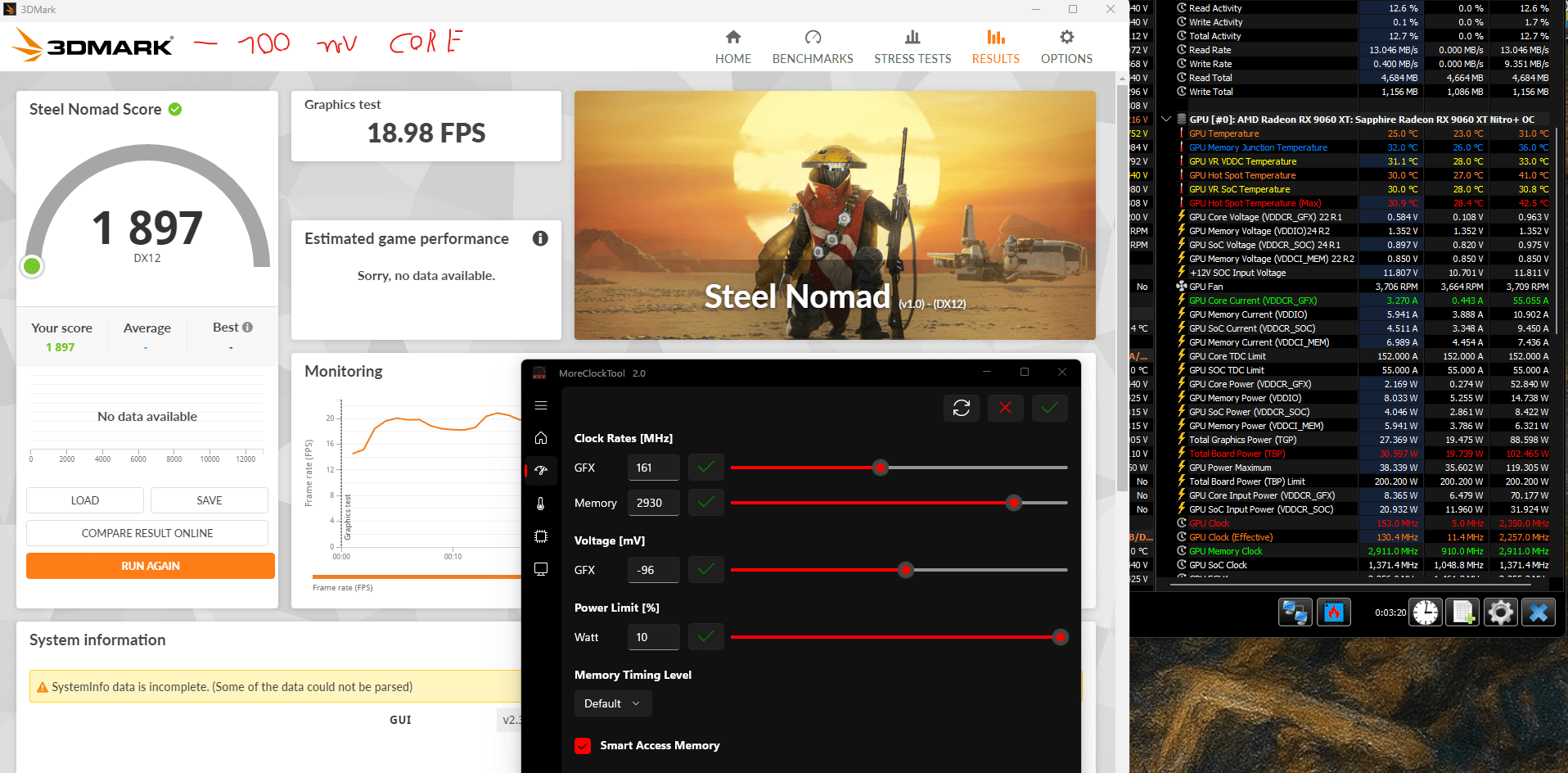Click the orange RUN AGAIN button
Screen dimensions: 1568x773
[151, 566]
